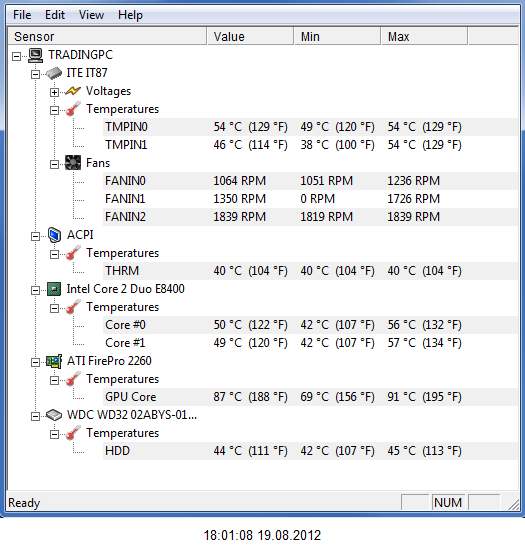
Task: Click the WDC hard drive icon
Action: 54,415
